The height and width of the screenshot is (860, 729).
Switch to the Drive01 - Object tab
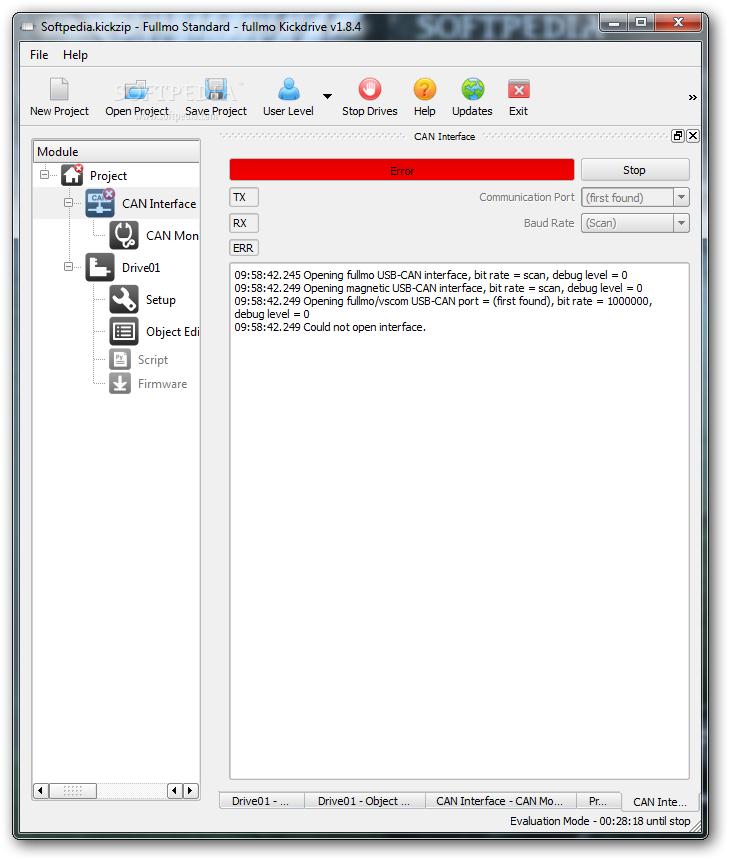point(365,801)
